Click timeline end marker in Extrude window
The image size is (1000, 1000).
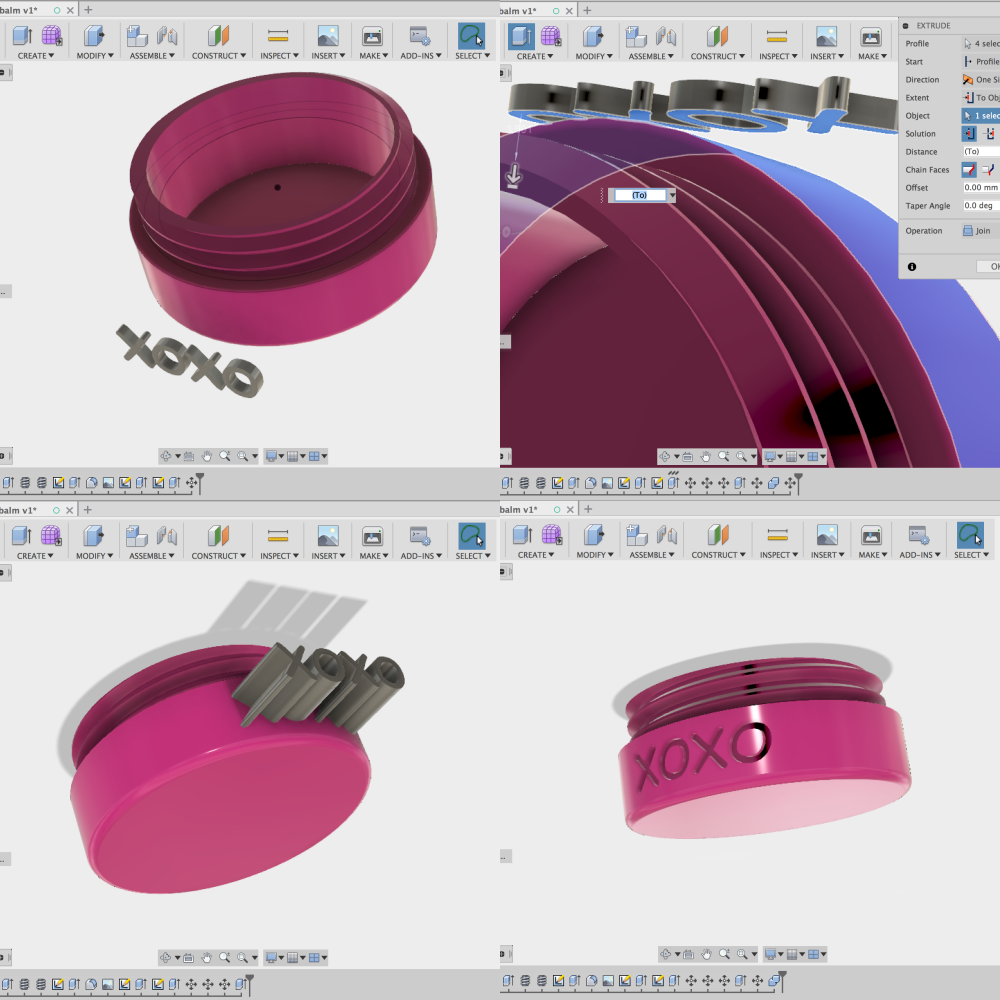point(798,483)
